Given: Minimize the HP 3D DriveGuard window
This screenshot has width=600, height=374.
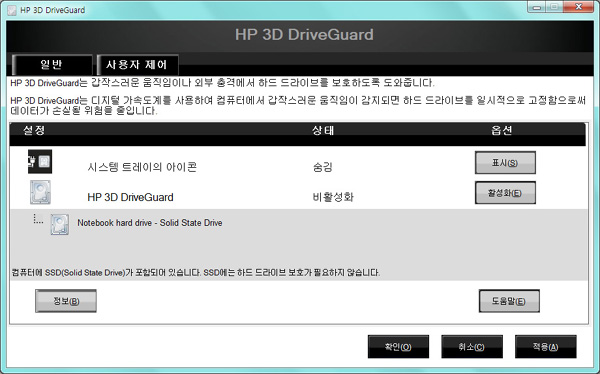Looking at the screenshot, I should [x=537, y=7].
